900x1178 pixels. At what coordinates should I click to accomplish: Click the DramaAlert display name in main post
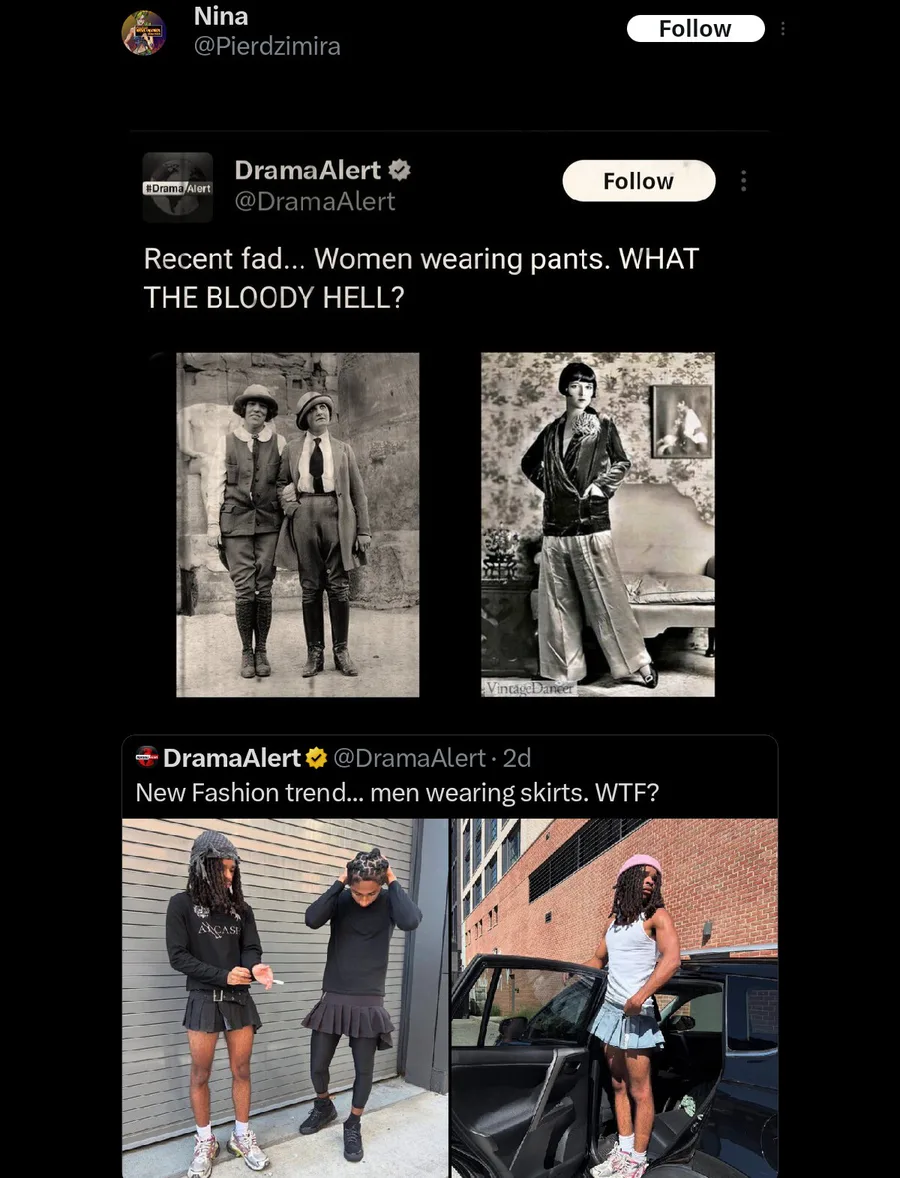308,171
